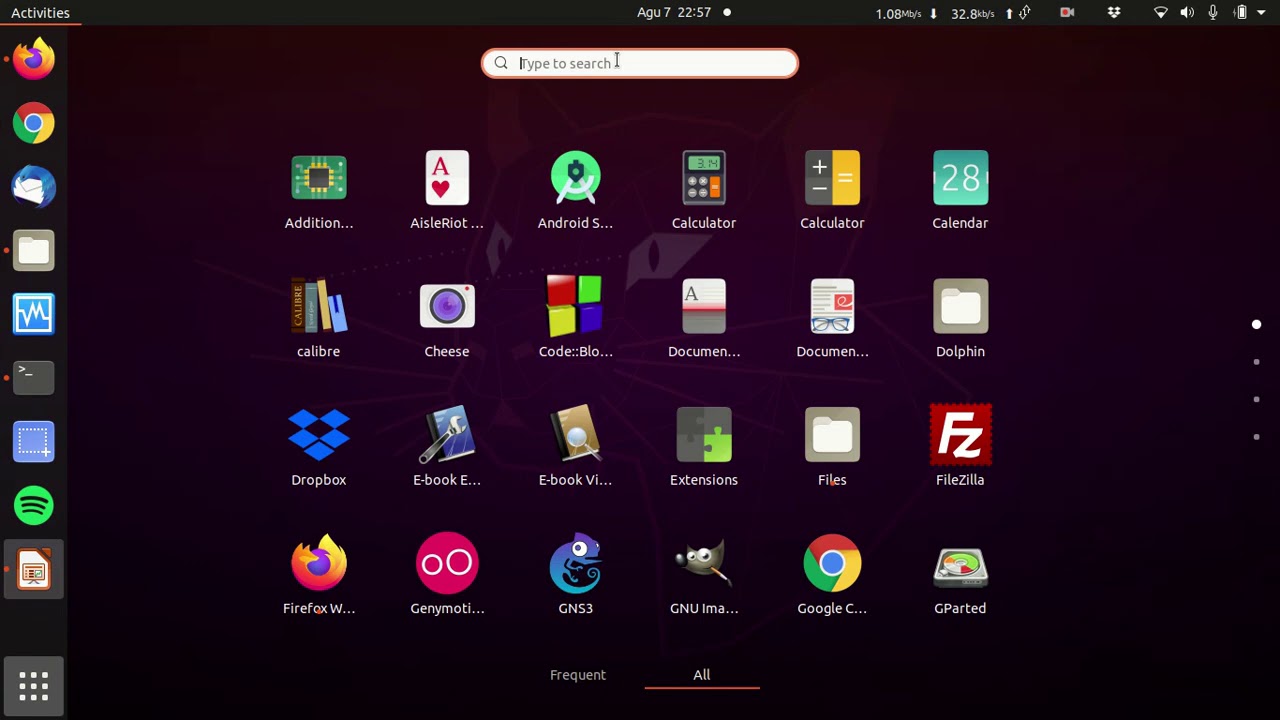Image resolution: width=1280 pixels, height=720 pixels.
Task: Click the Activities button
Action: [40, 13]
